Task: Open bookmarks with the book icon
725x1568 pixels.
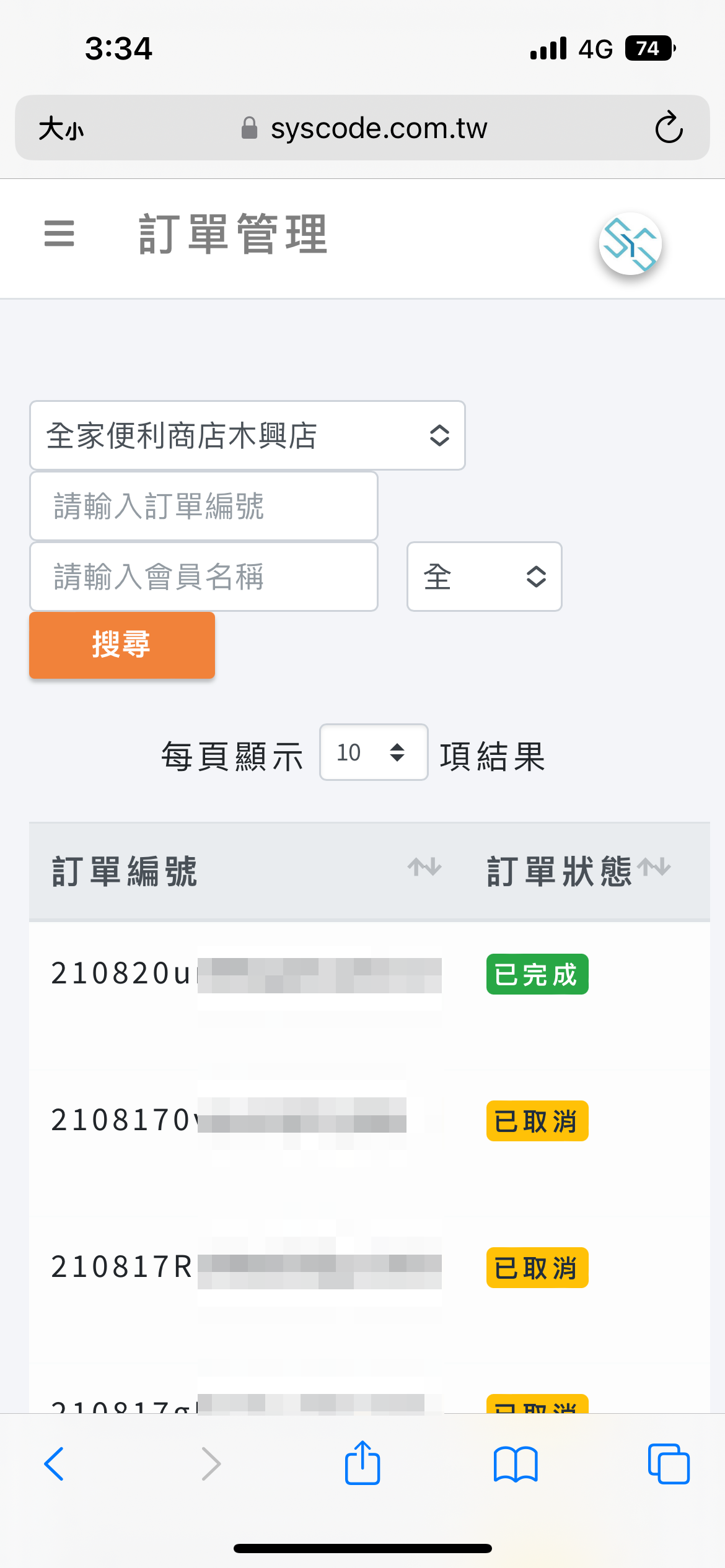Action: (516, 1463)
